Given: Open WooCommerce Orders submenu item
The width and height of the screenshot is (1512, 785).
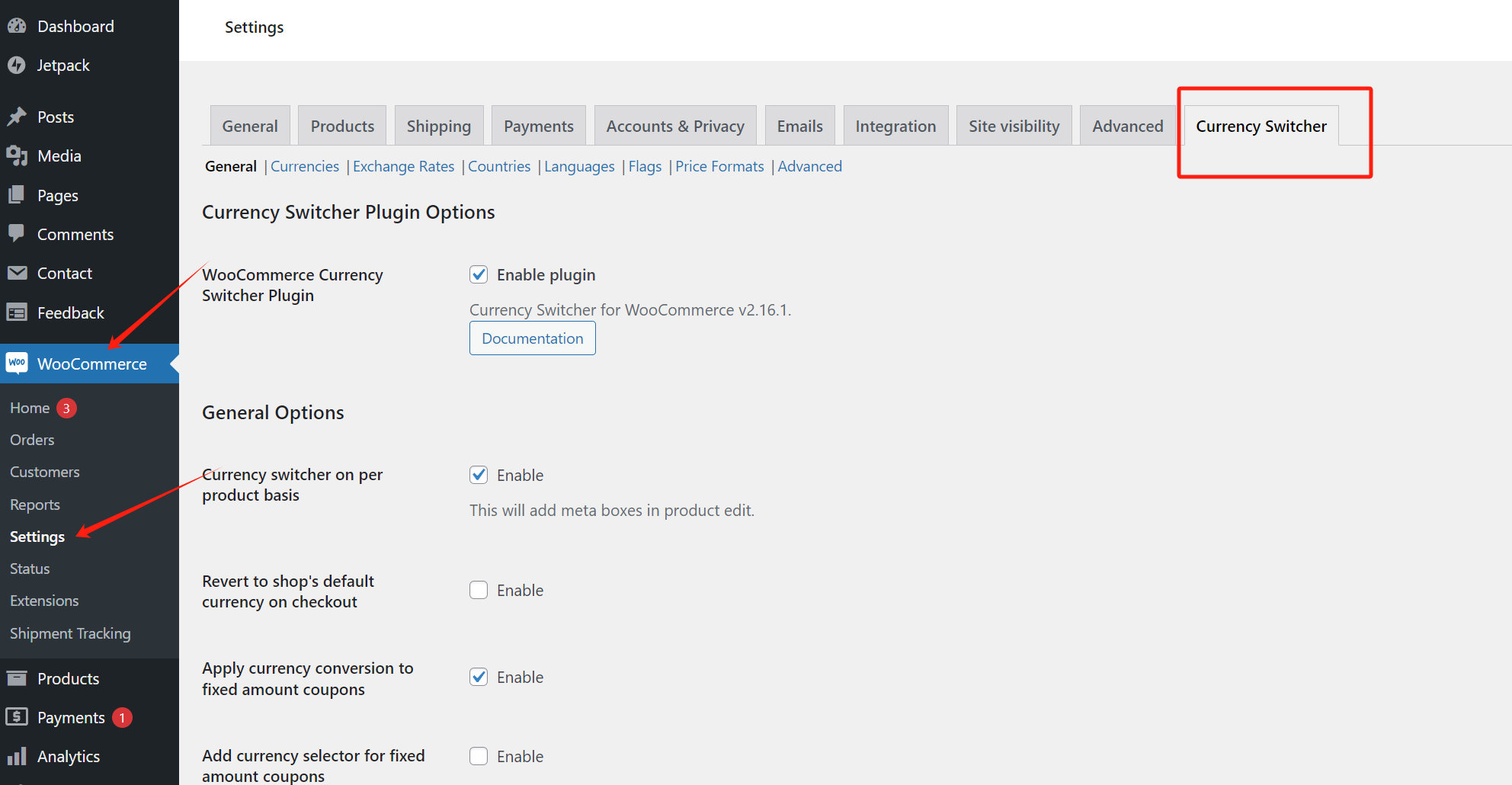Looking at the screenshot, I should [x=32, y=440].
